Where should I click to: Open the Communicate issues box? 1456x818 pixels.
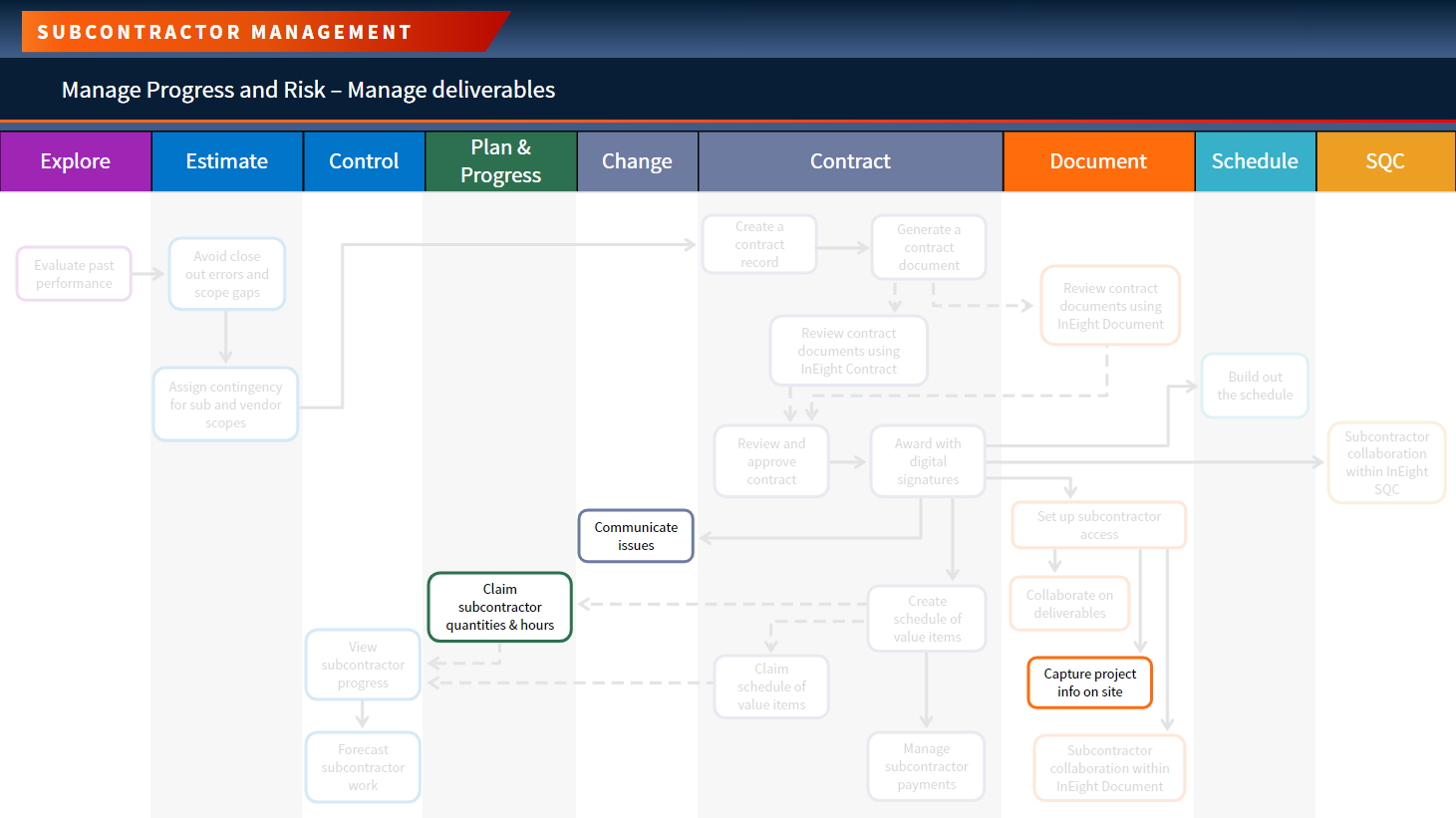636,536
